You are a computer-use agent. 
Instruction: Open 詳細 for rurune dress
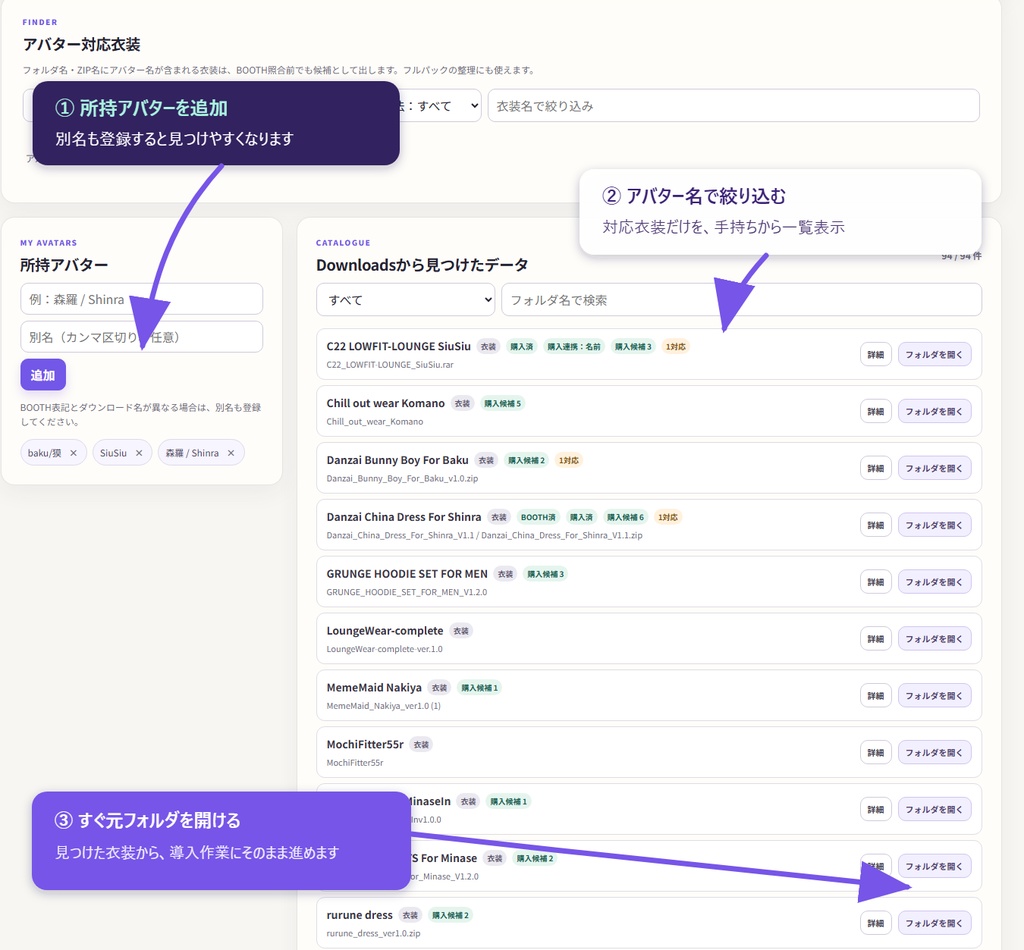[876, 923]
